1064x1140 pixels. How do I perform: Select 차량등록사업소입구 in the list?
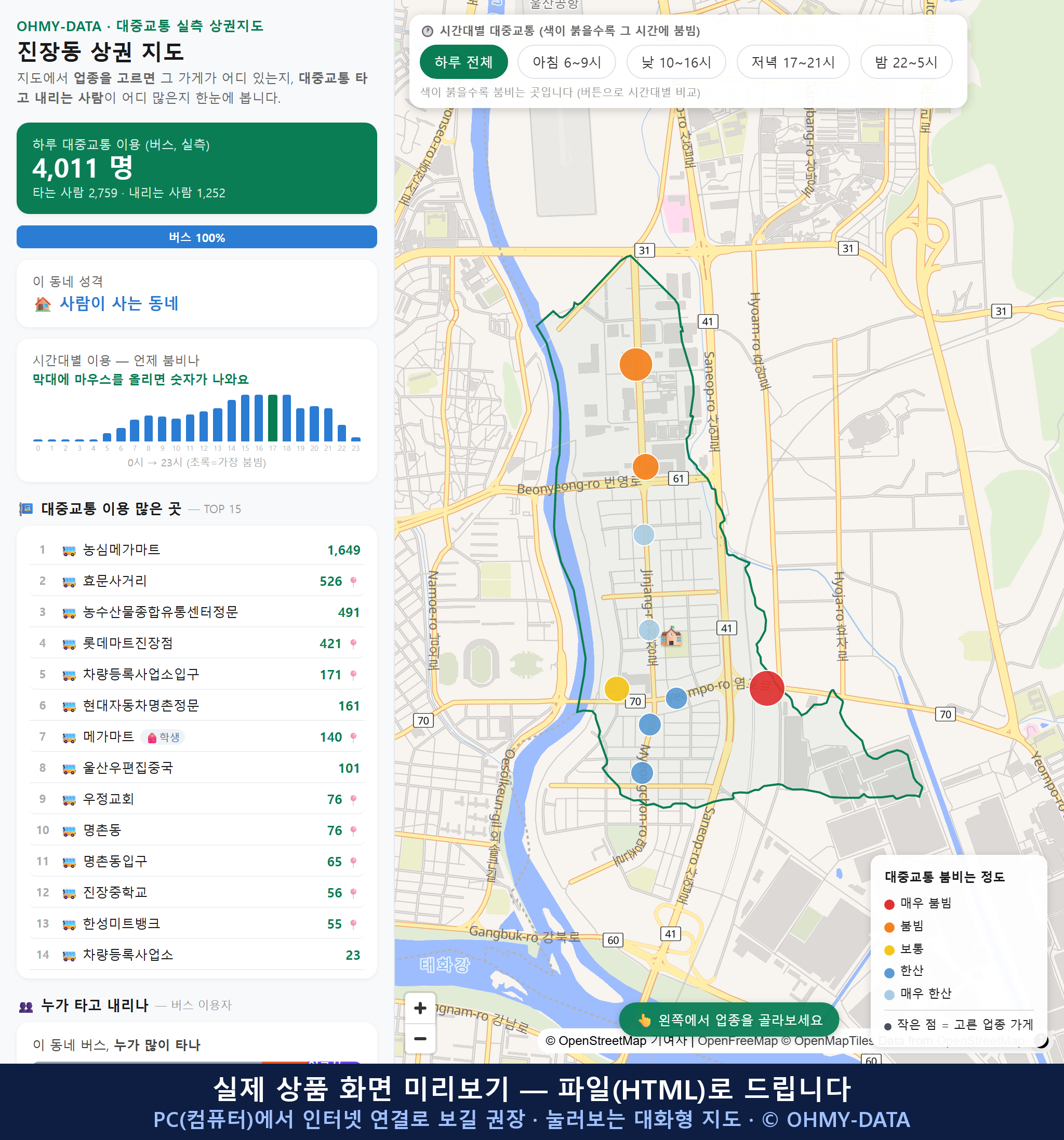click(197, 674)
